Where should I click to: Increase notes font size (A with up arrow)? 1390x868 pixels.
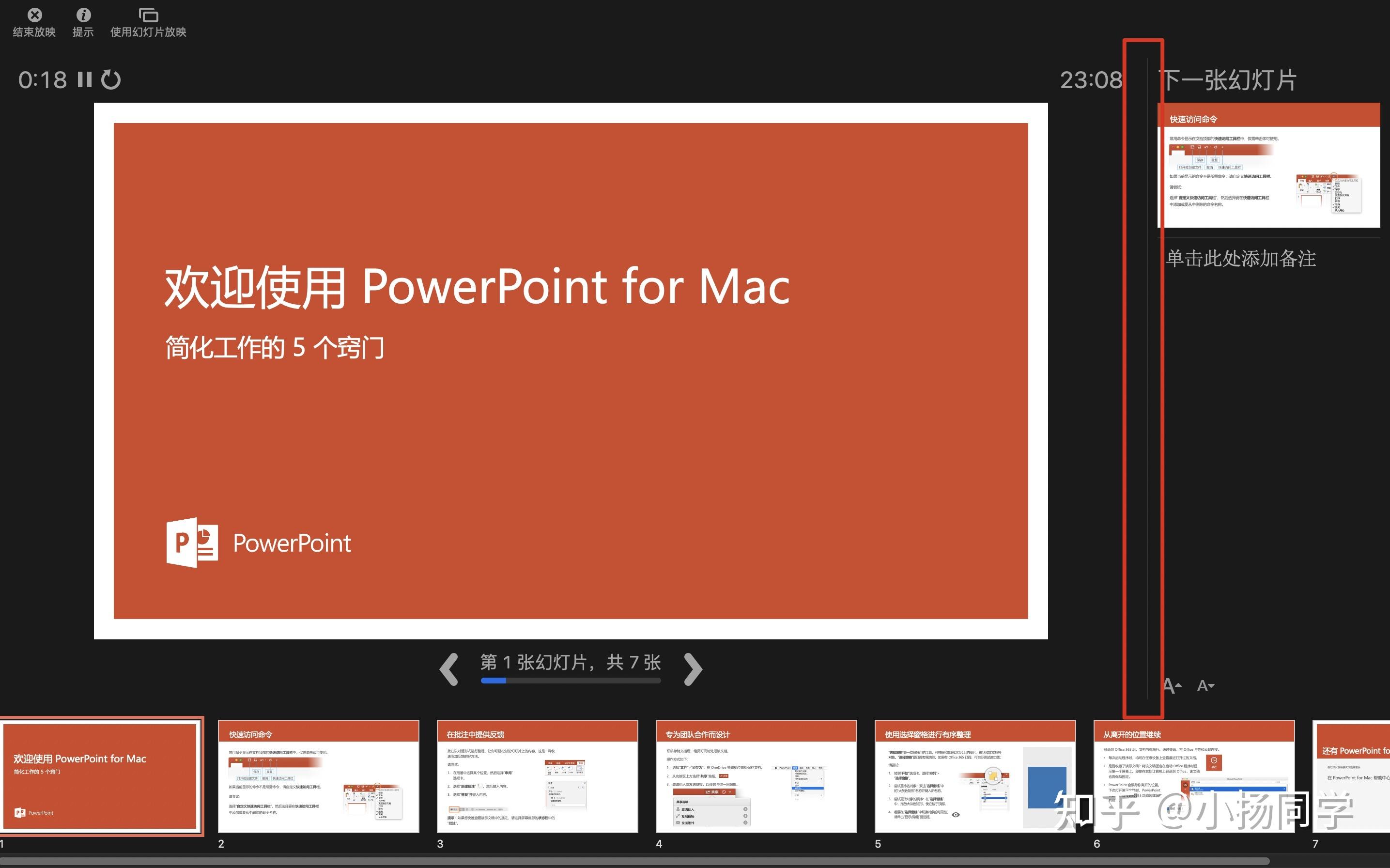click(1172, 685)
